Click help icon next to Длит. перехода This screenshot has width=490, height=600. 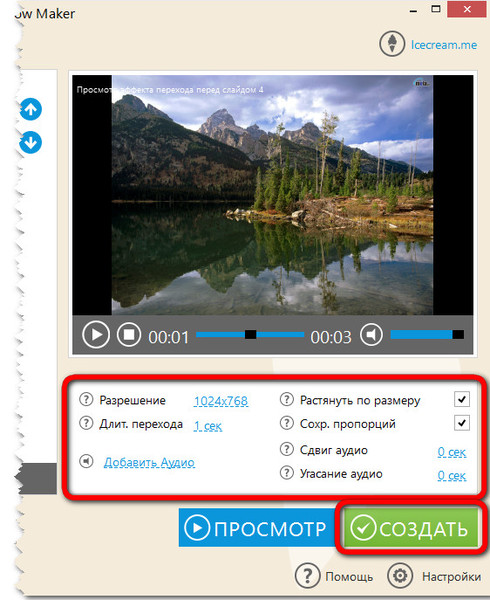pyautogui.click(x=86, y=423)
